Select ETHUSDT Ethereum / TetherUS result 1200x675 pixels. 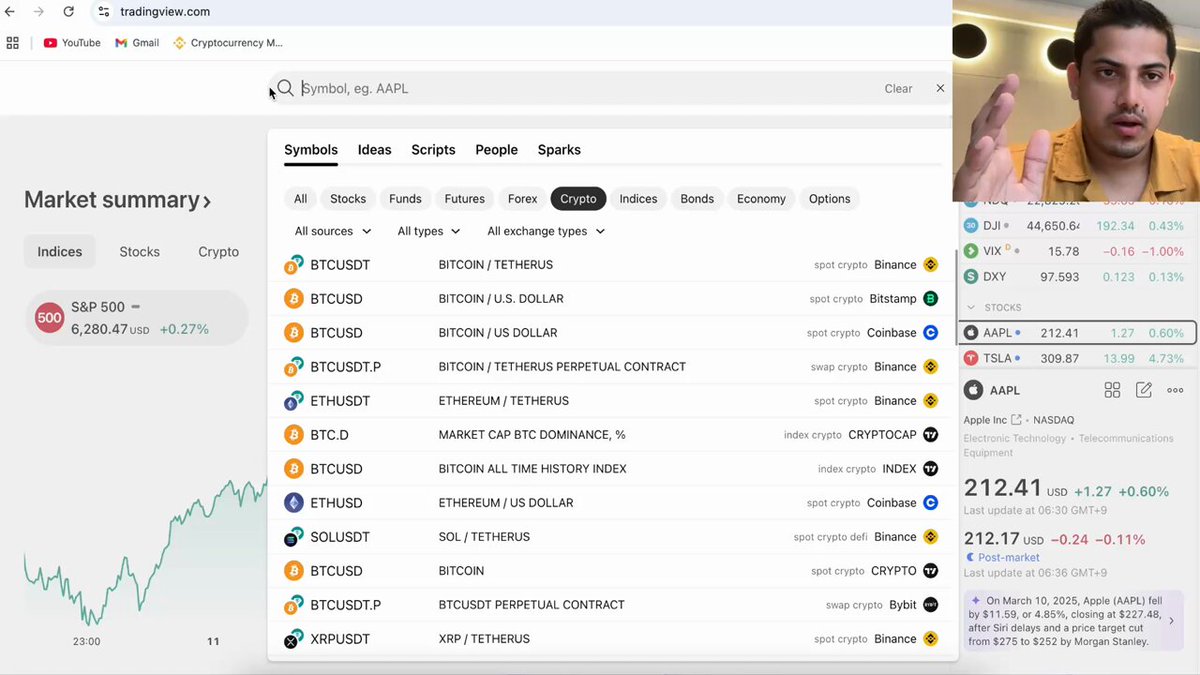pyautogui.click(x=611, y=401)
